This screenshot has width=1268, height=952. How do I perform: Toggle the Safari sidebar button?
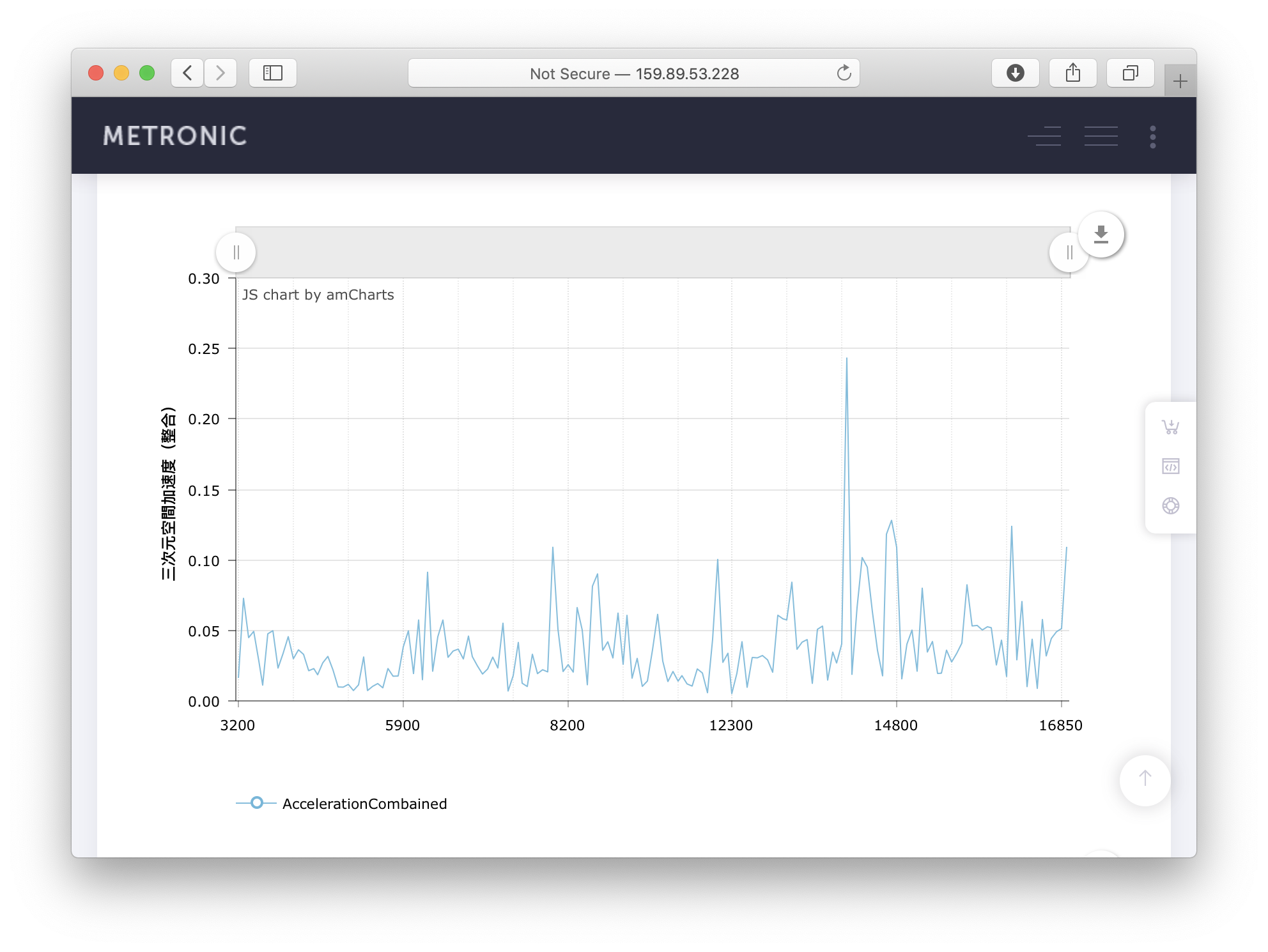coord(273,73)
